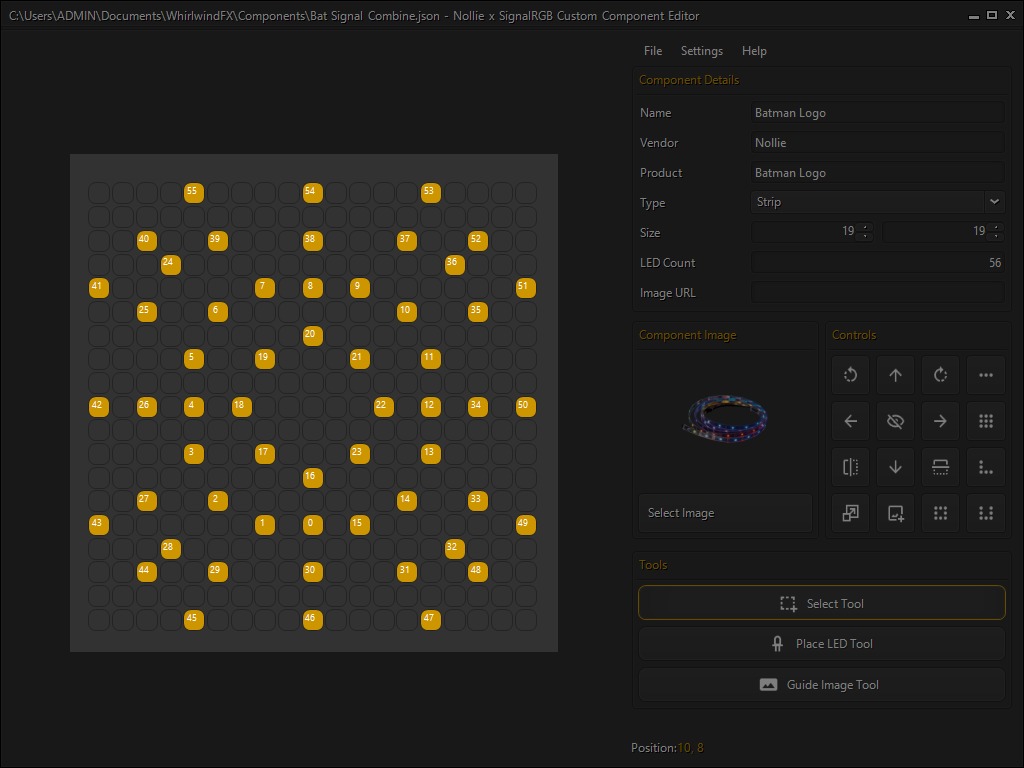Click the Select Image button

[x=725, y=513]
